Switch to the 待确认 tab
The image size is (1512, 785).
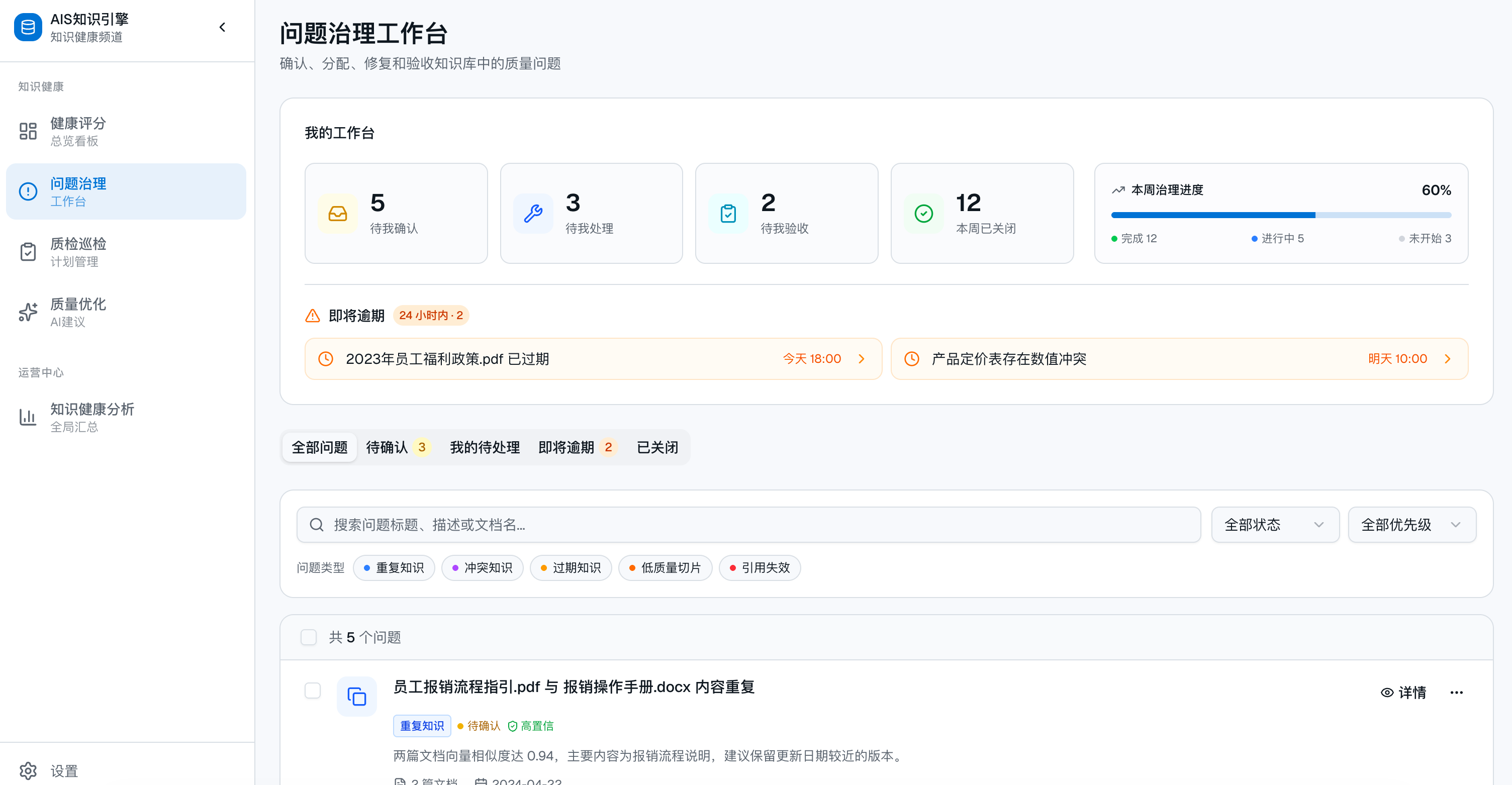click(399, 448)
